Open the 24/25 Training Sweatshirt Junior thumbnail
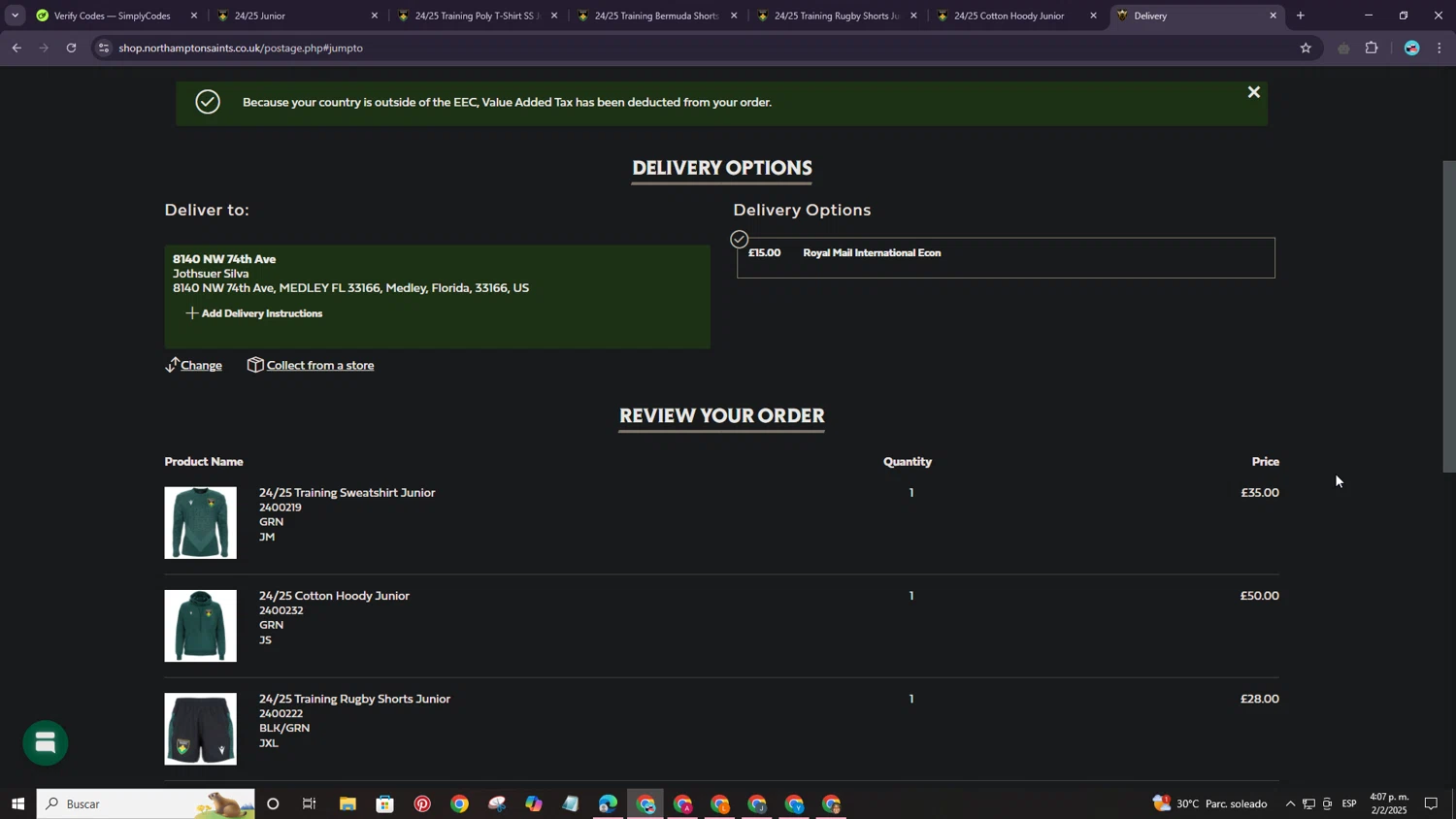Image resolution: width=1456 pixels, height=819 pixels. coord(200,523)
